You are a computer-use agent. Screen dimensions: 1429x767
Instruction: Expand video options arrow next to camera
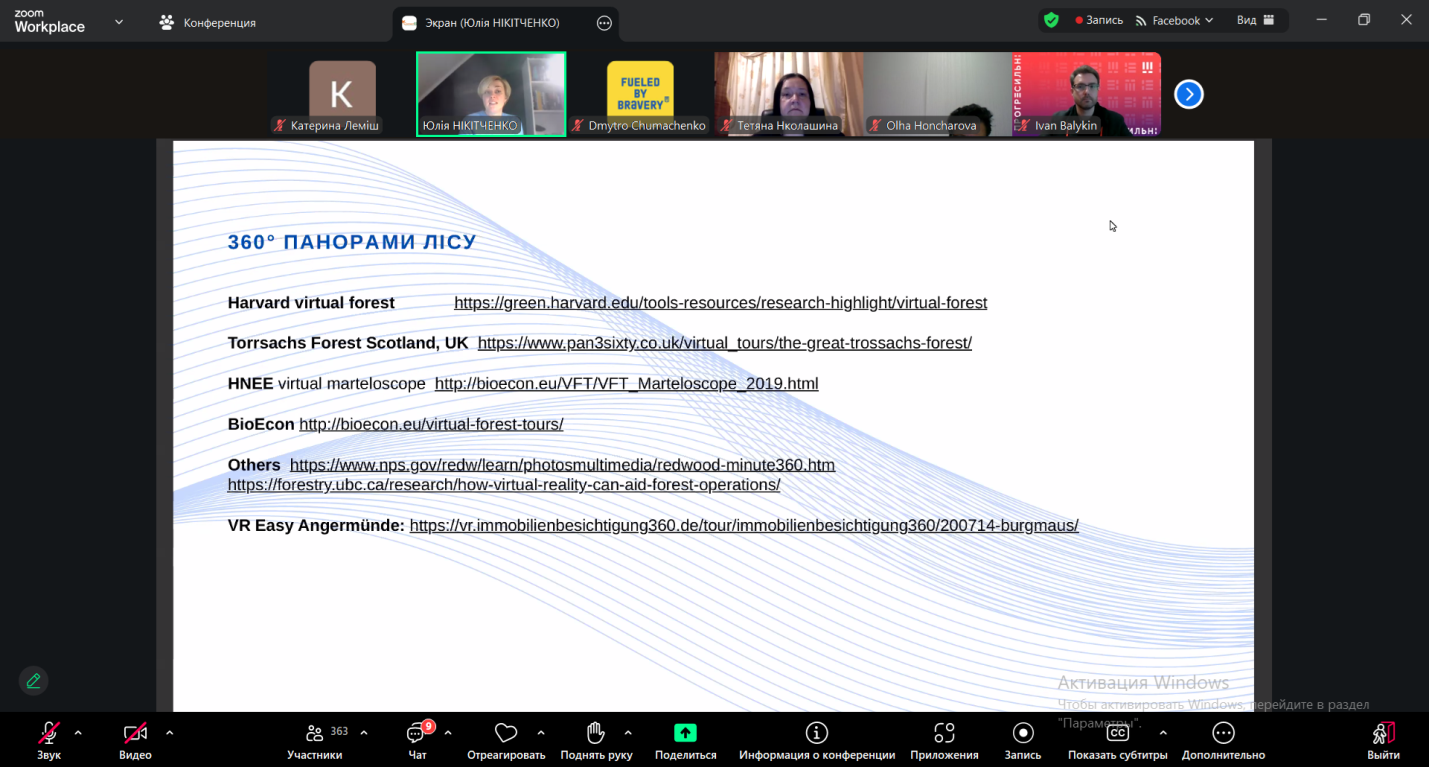(x=169, y=733)
